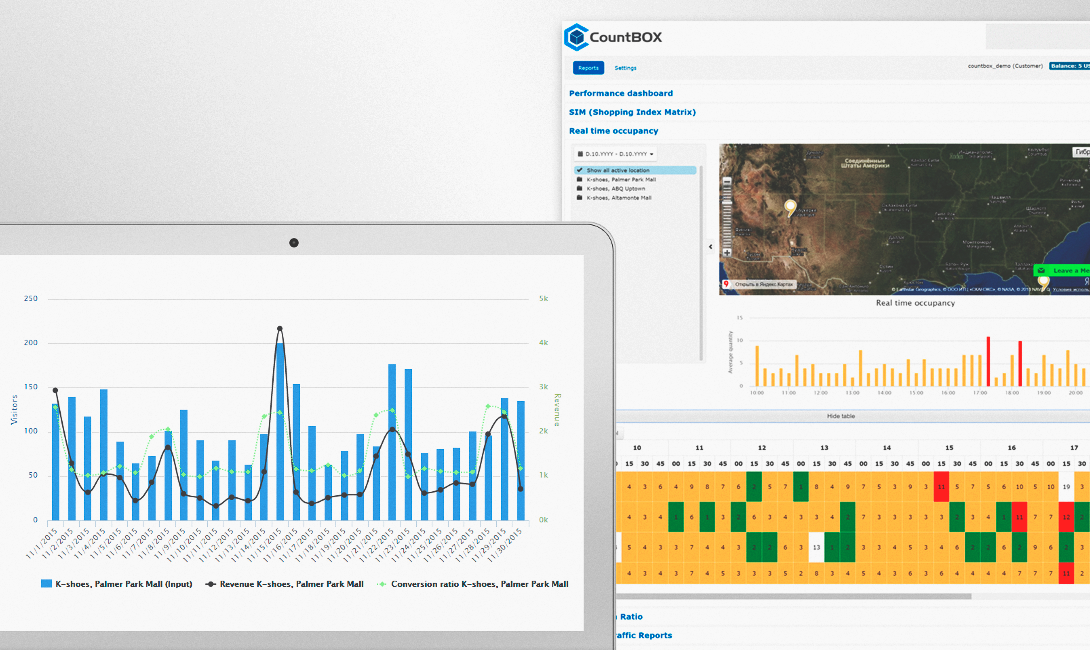The width and height of the screenshot is (1090, 650).
Task: Click the Traffic Reports section link
Action: pos(644,635)
